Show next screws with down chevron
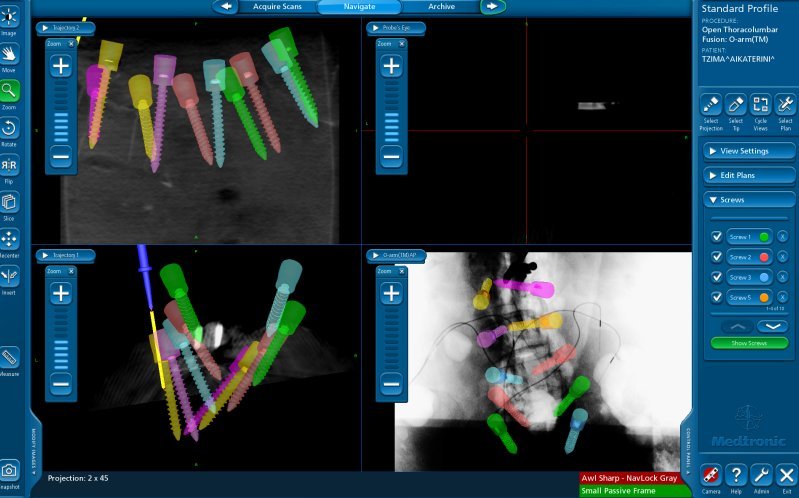Viewport: 799px width, 498px height. 773,327
